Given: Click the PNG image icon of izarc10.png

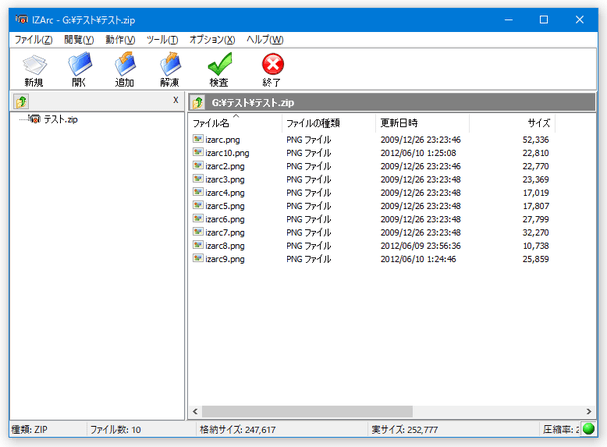Looking at the screenshot, I should coord(198,152).
